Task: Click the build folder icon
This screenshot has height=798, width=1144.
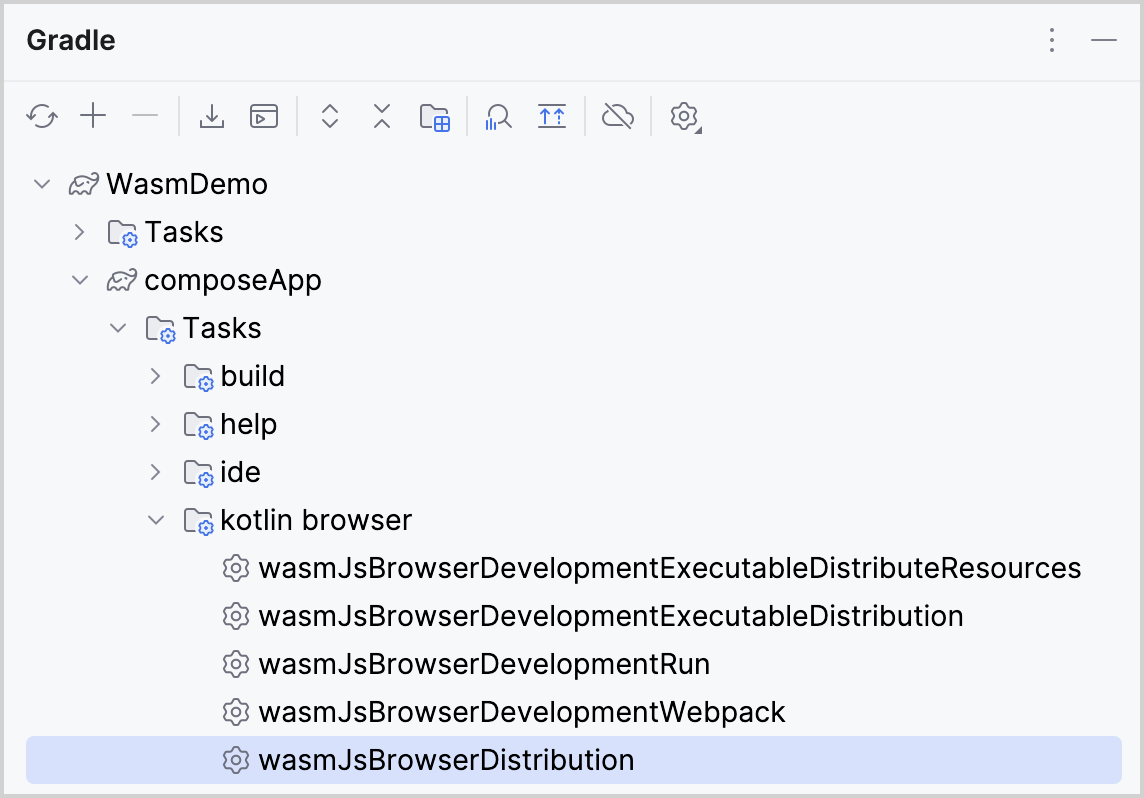Action: pyautogui.click(x=198, y=377)
